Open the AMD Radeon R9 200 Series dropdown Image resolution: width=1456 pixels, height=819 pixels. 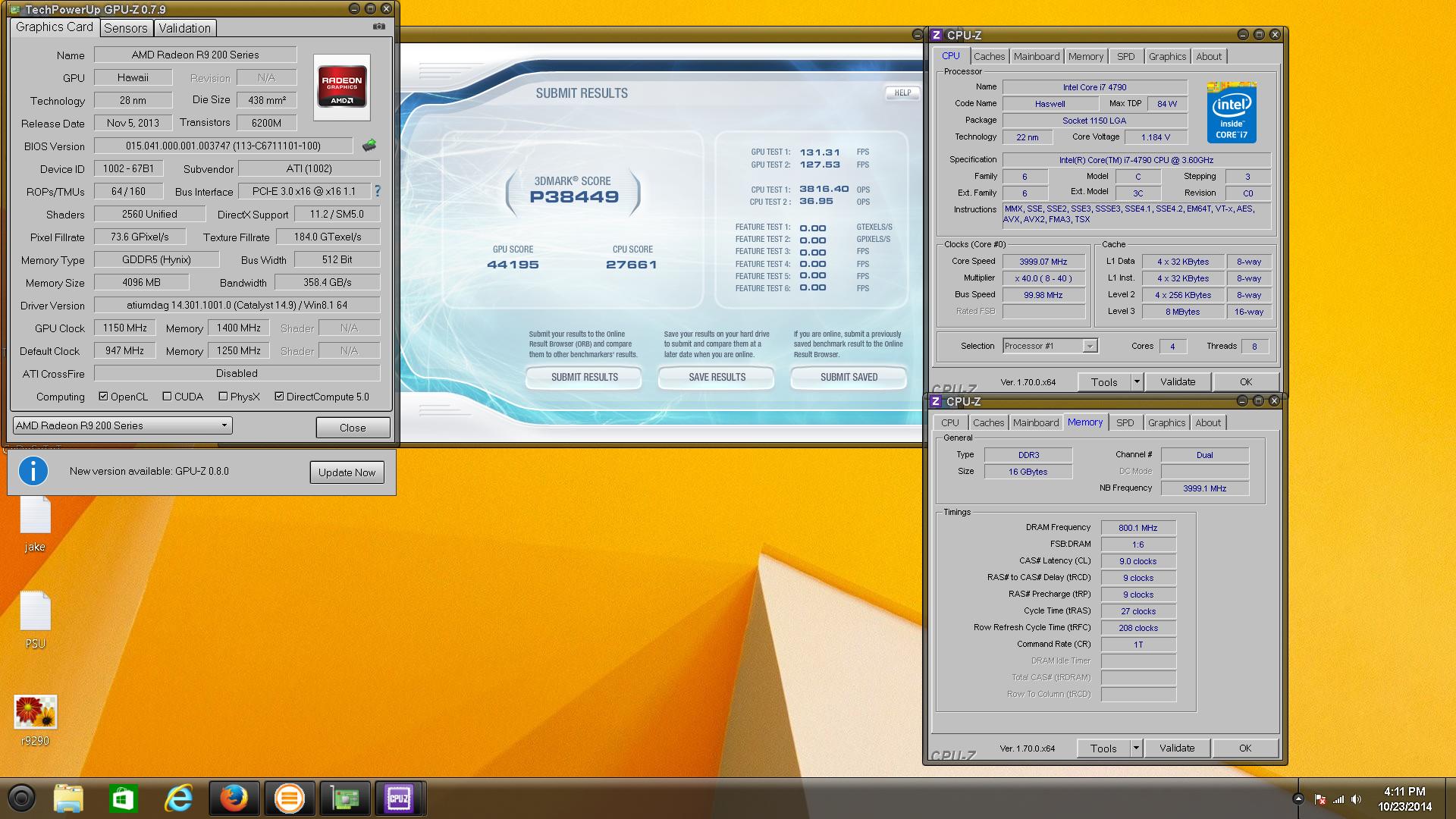pyautogui.click(x=123, y=425)
